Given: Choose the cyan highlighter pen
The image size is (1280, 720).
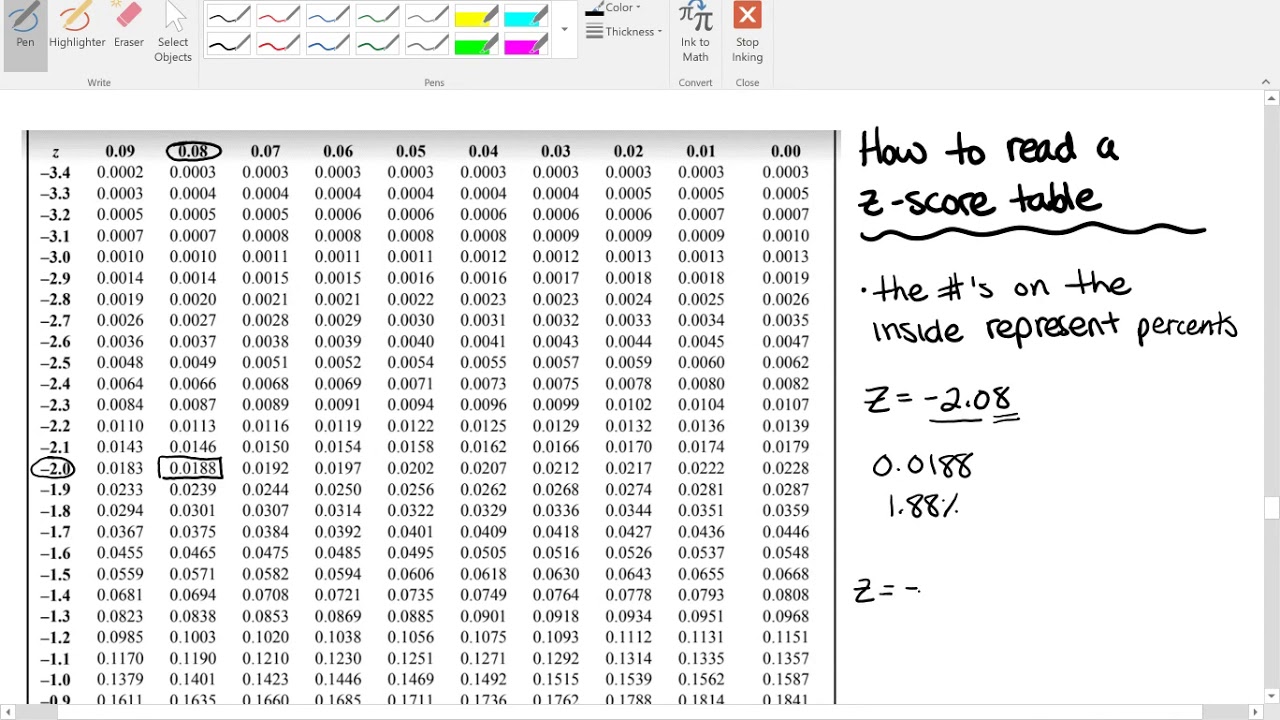Looking at the screenshot, I should 526,16.
